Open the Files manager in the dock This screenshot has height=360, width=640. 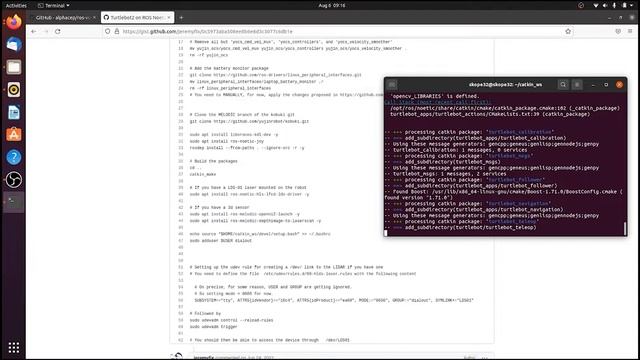(13, 67)
